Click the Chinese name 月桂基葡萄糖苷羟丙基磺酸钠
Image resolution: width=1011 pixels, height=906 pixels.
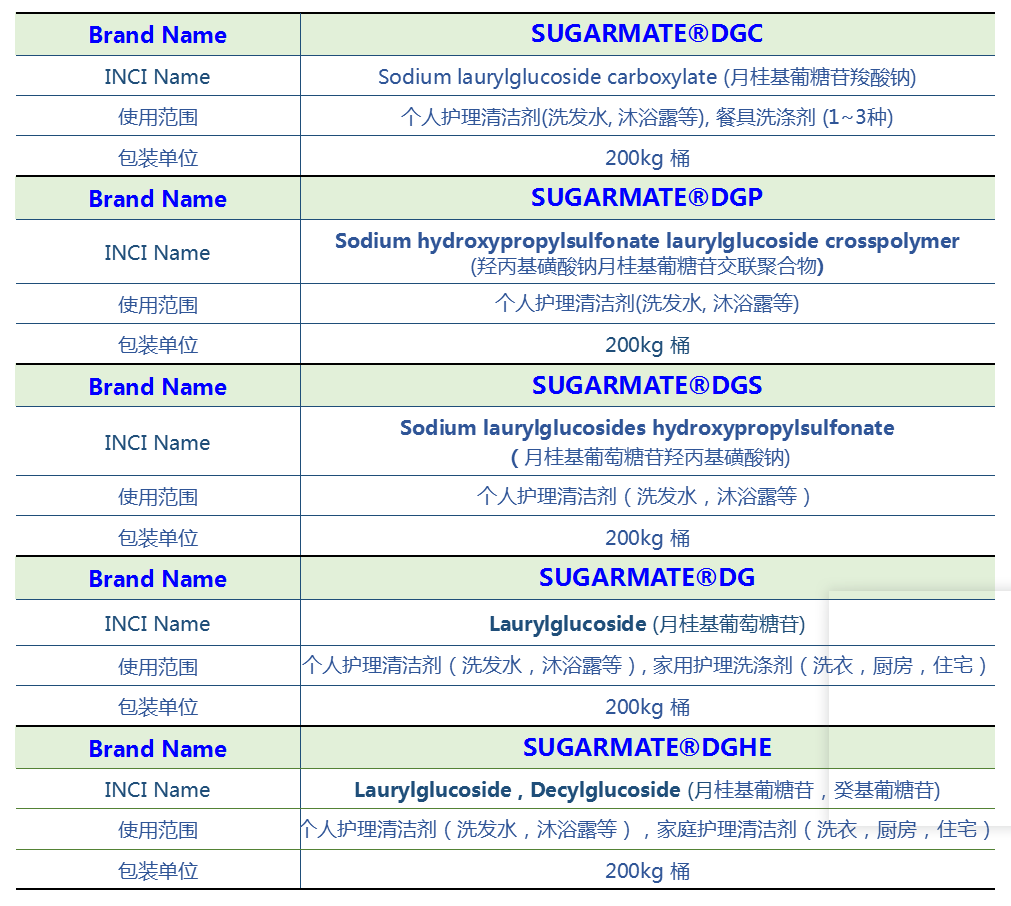pyautogui.click(x=650, y=457)
